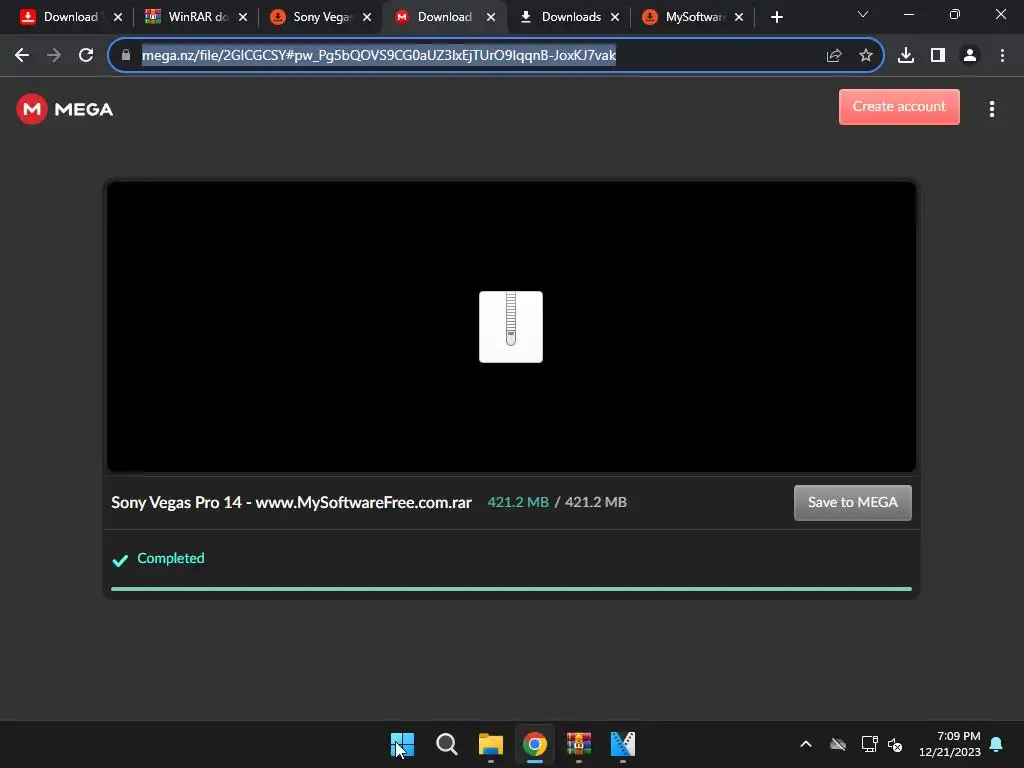Open notifications bell icon

pyautogui.click(x=996, y=744)
